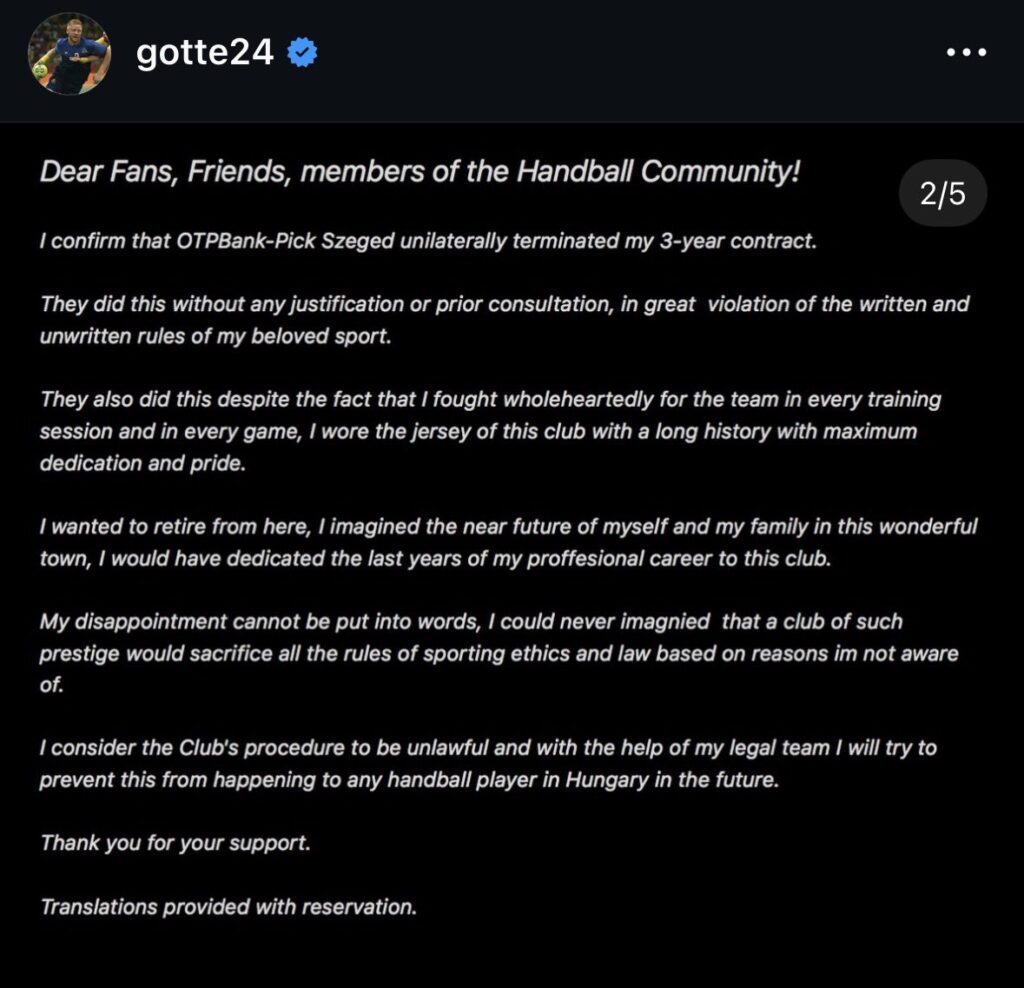This screenshot has height=988, width=1024.
Task: Click the "Translations provided with reservation." line
Action: [x=228, y=907]
